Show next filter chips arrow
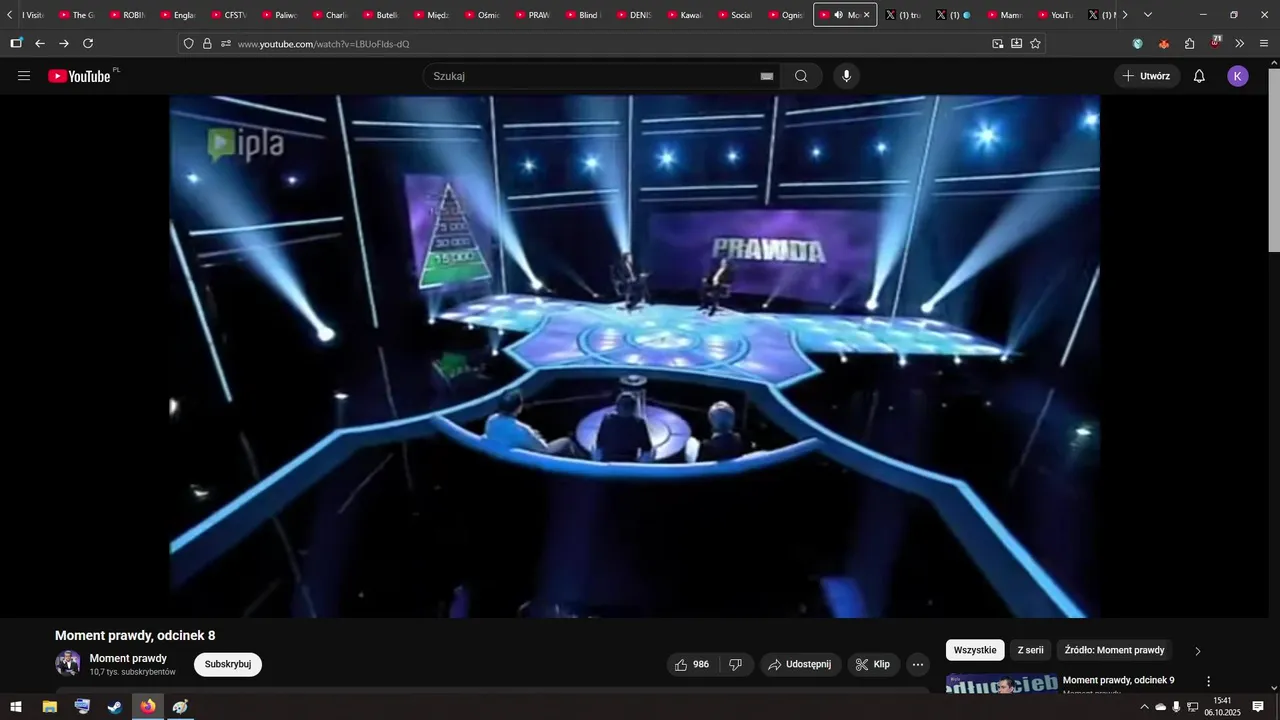Screen dimensions: 1280x720 coord(1198,651)
